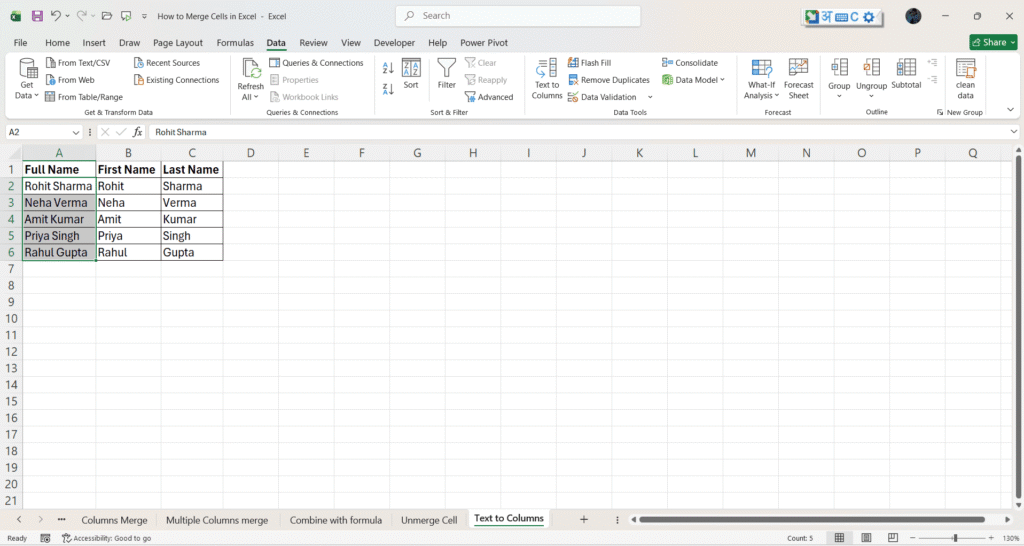This screenshot has width=1024, height=546.
Task: Toggle the Filter funnel
Action: (447, 73)
